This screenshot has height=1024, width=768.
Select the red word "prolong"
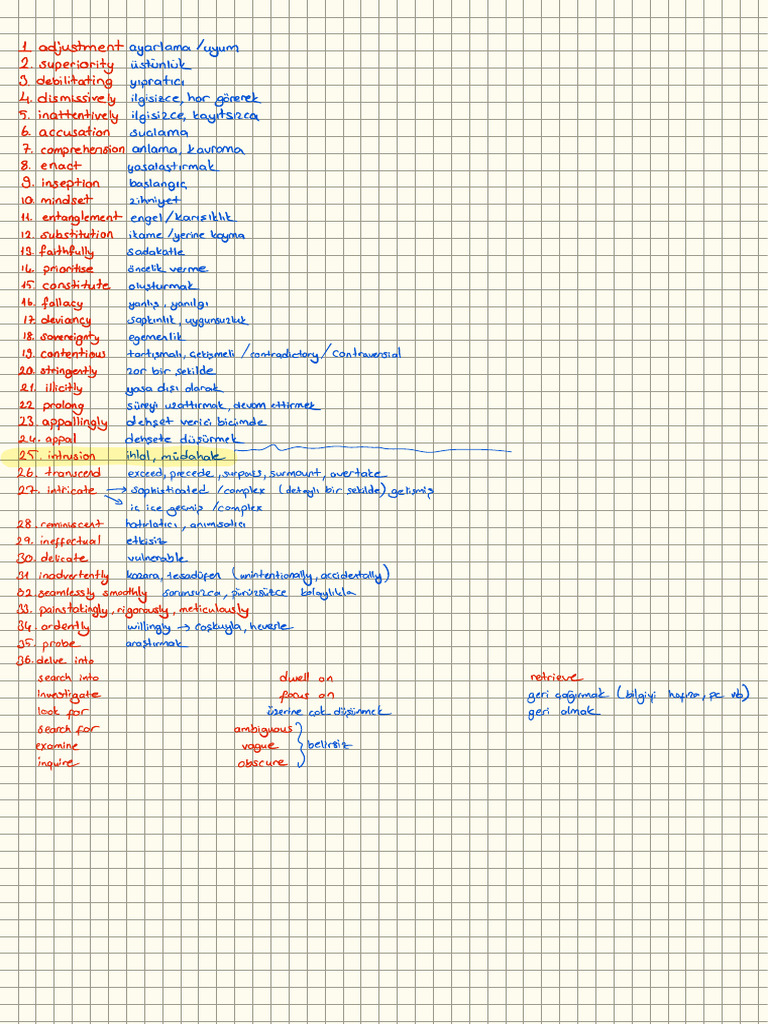pos(63,406)
